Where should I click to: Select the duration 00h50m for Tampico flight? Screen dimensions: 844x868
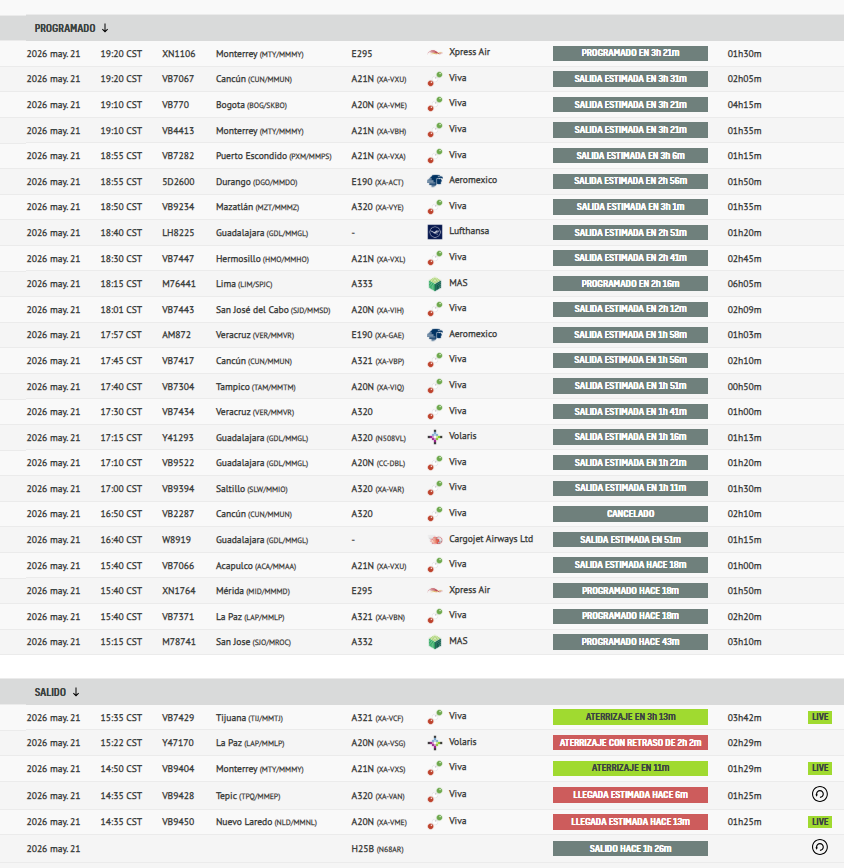pyautogui.click(x=744, y=386)
